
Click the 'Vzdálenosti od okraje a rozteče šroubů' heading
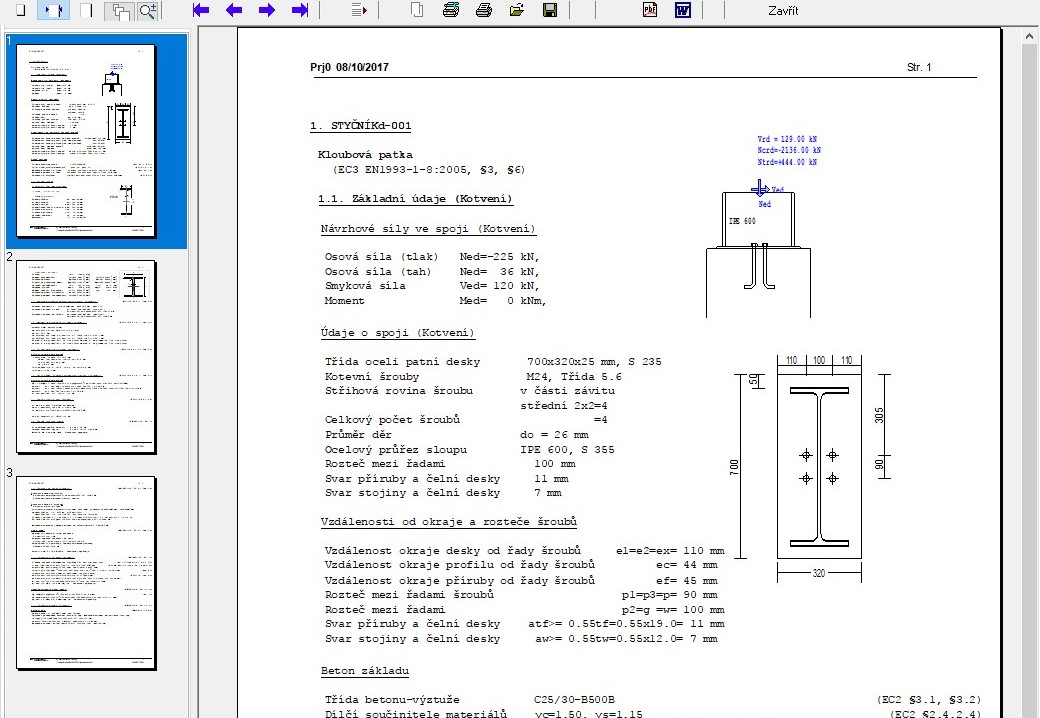448,522
